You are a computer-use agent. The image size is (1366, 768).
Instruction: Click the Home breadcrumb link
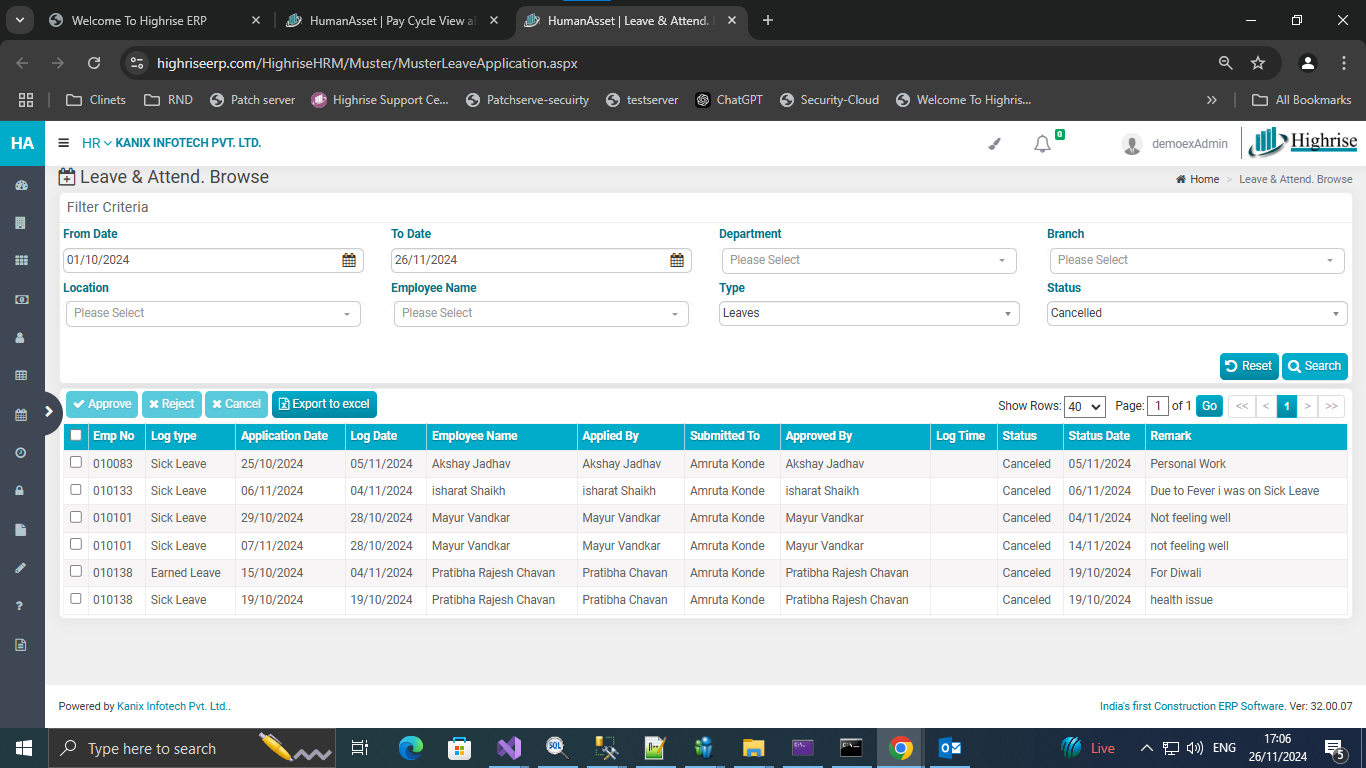[x=1198, y=179]
